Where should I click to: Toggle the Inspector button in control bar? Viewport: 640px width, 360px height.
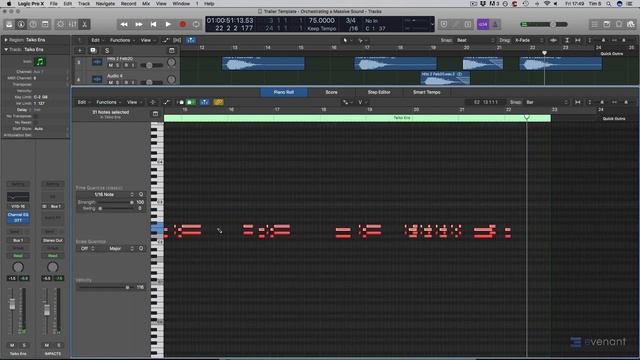(21, 24)
